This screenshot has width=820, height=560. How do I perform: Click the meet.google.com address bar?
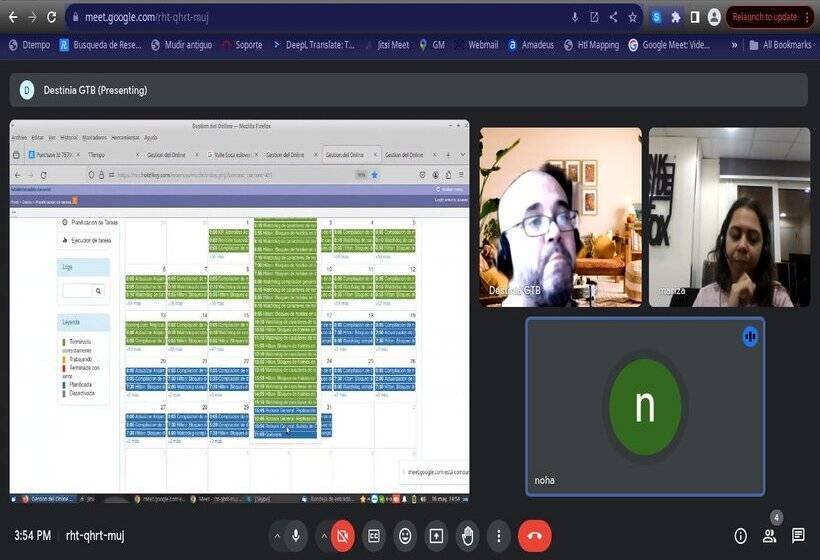pyautogui.click(x=300, y=17)
